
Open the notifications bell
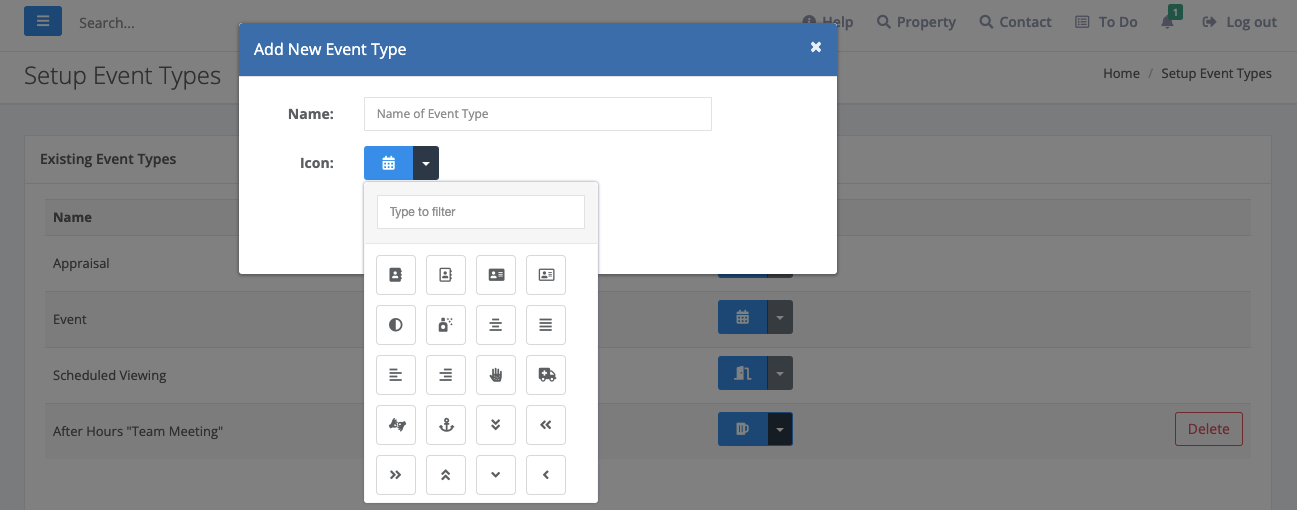tap(1168, 22)
